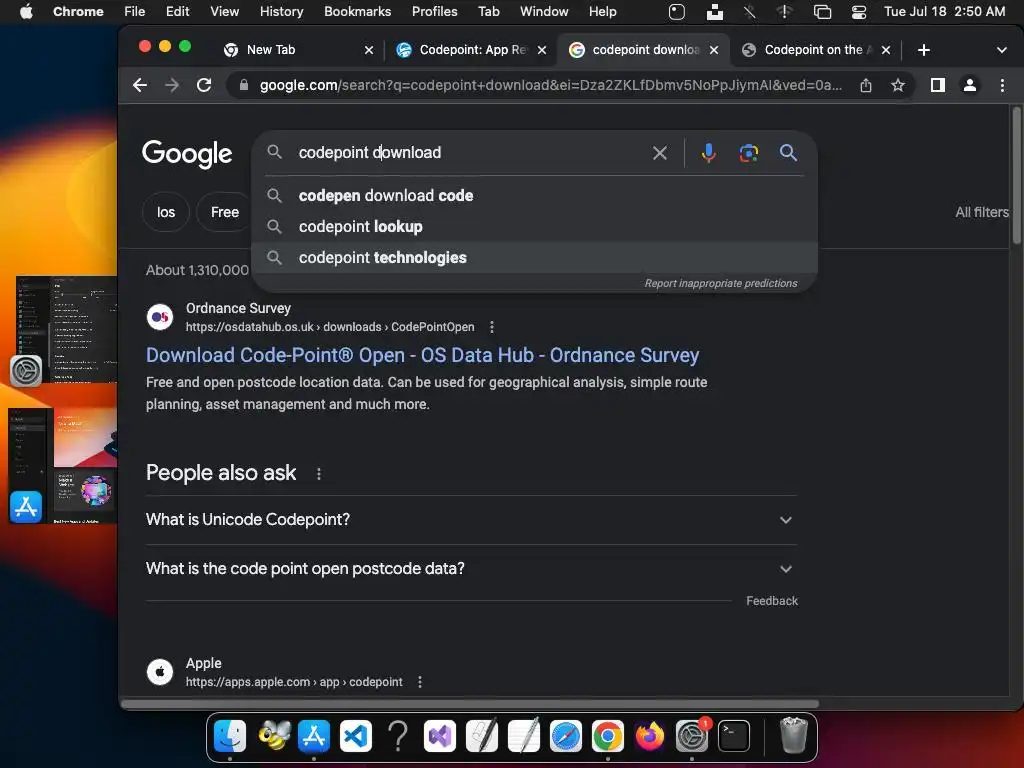Close the New Tab tab
Screen dimensions: 1024x768
pos(369,50)
